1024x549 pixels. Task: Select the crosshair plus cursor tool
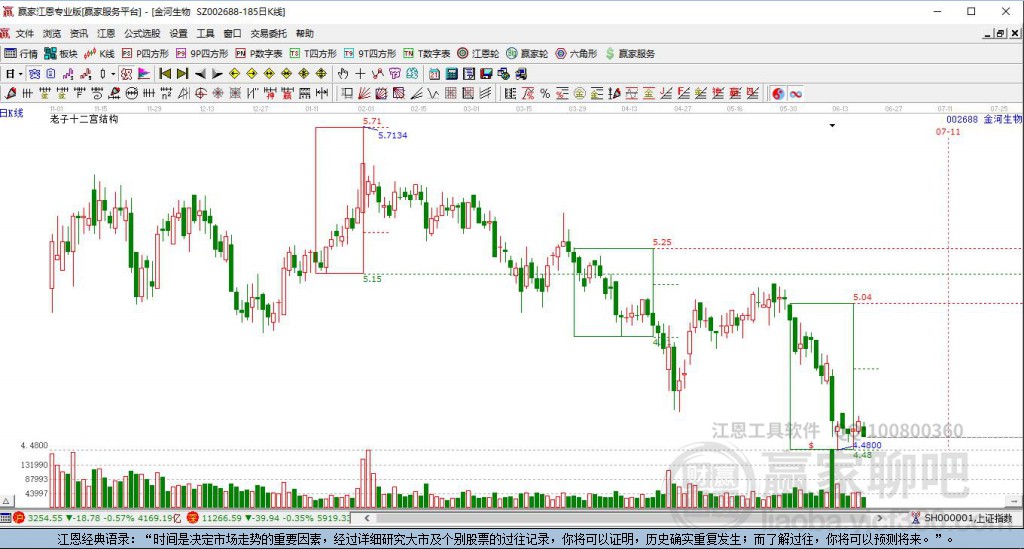tap(360, 74)
